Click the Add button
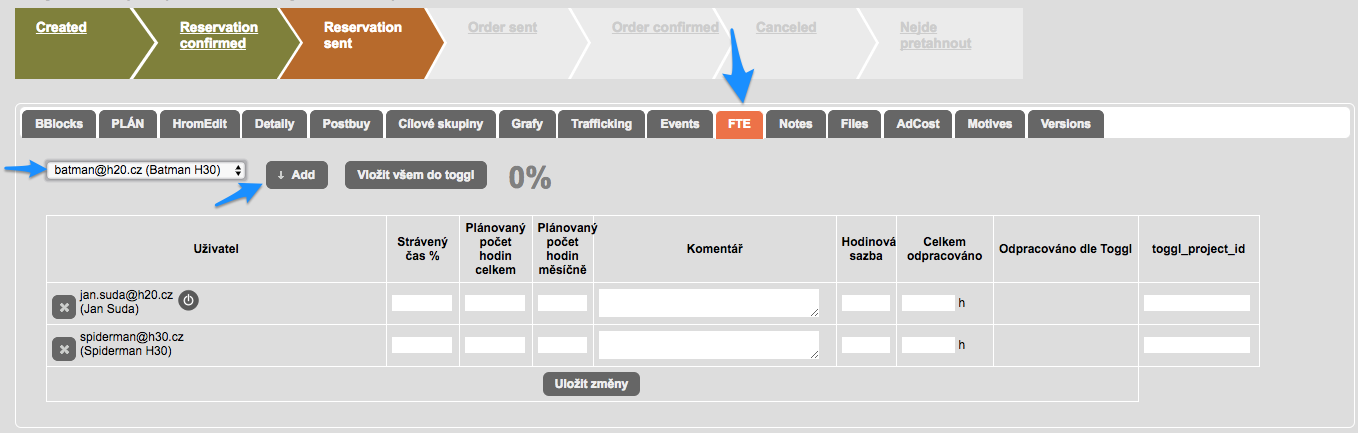1358x433 pixels. 296,175
